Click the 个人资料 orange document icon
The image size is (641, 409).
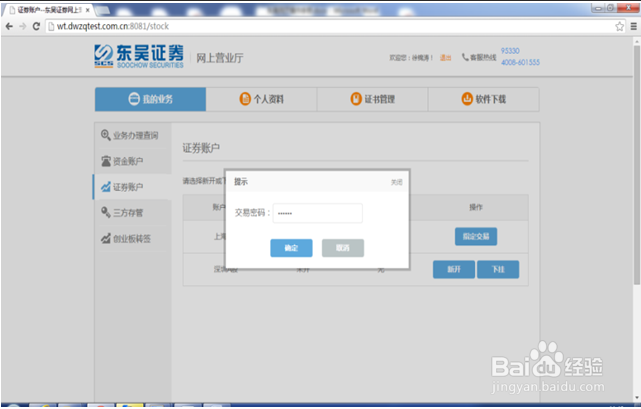(x=245, y=99)
